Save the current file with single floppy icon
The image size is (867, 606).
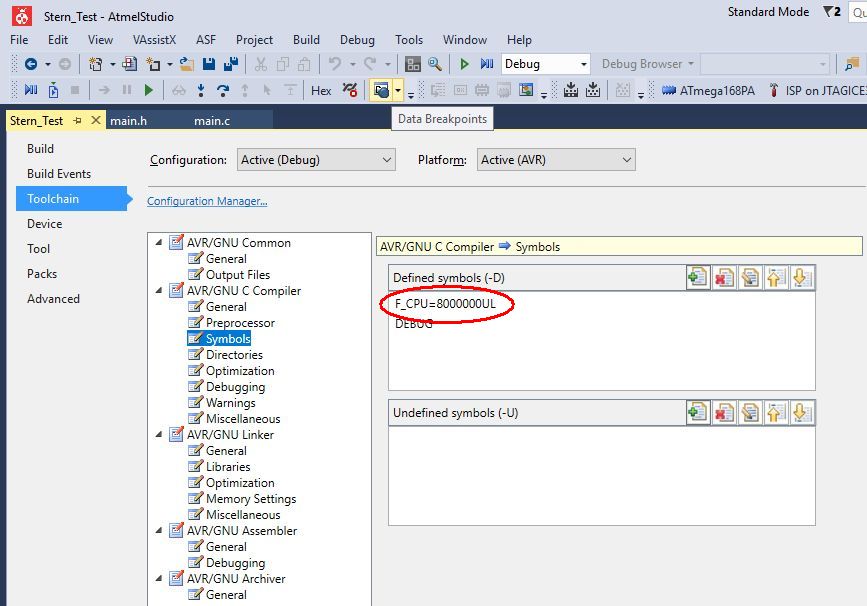coord(209,64)
